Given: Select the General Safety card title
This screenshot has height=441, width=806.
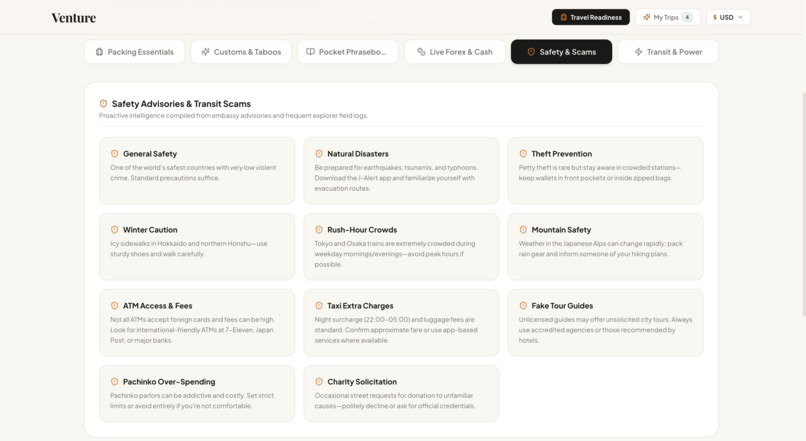Looking at the screenshot, I should (x=150, y=154).
